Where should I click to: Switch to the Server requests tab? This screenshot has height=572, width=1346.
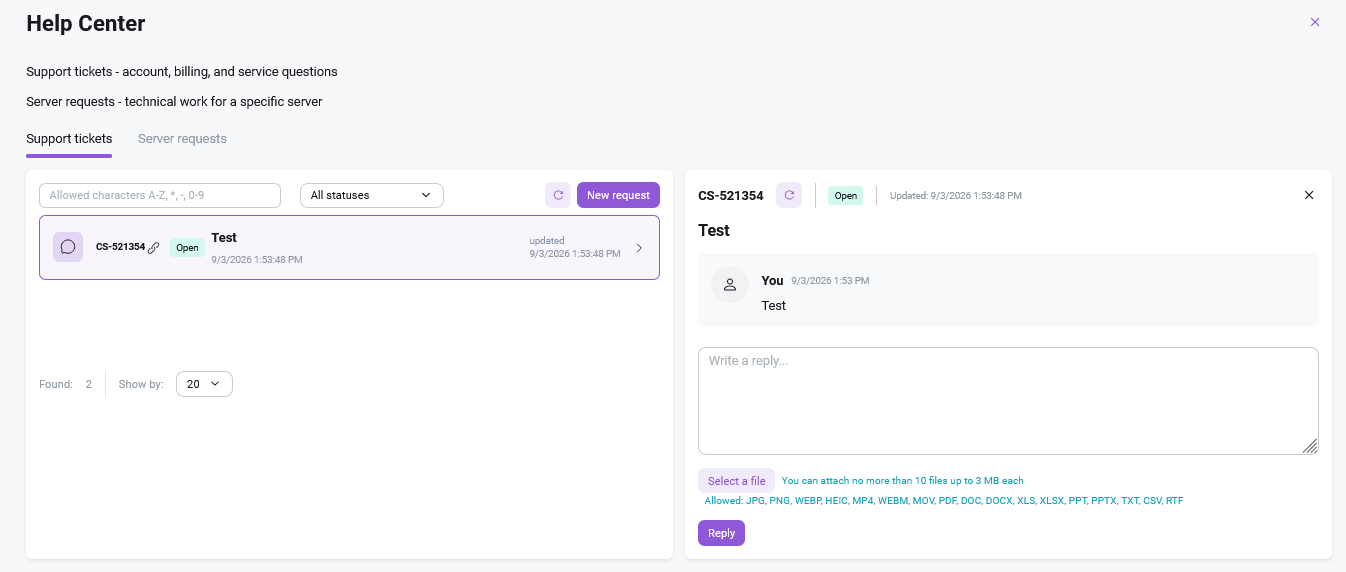coord(182,139)
